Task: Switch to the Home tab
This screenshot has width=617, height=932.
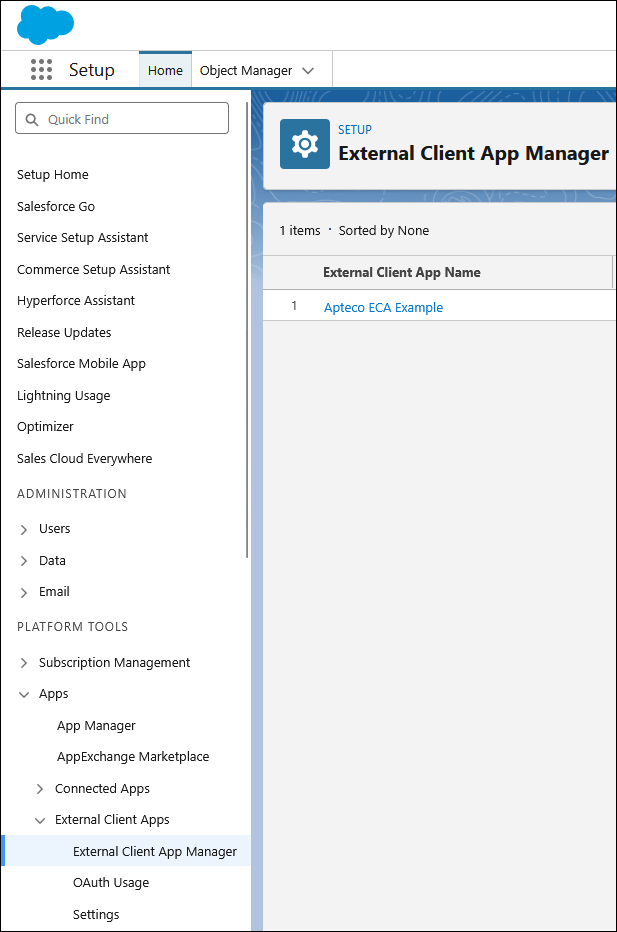Action: tap(165, 70)
